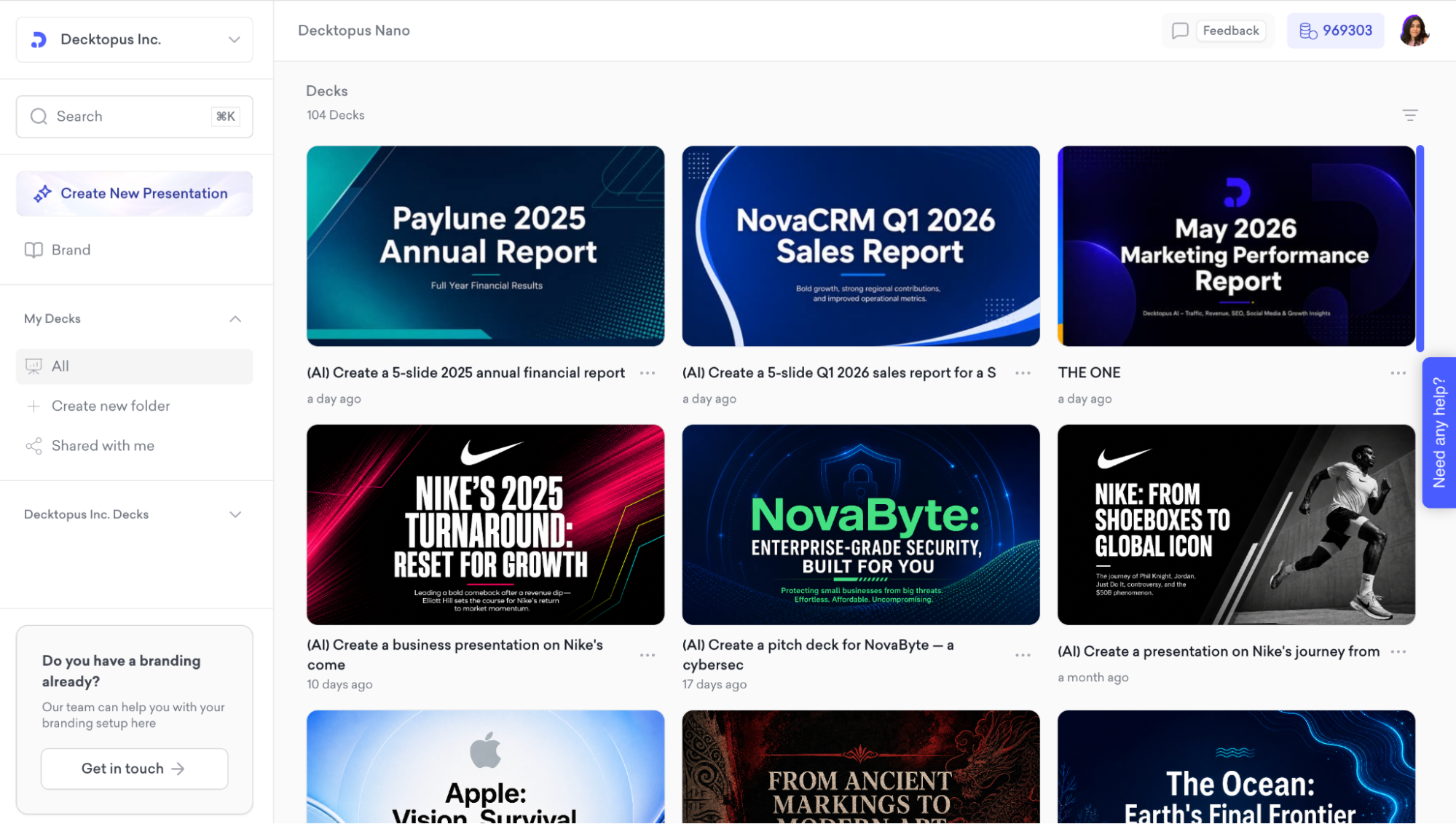Click the '104 Decks' count text
Screen dimensions: 1456x824
(336, 115)
